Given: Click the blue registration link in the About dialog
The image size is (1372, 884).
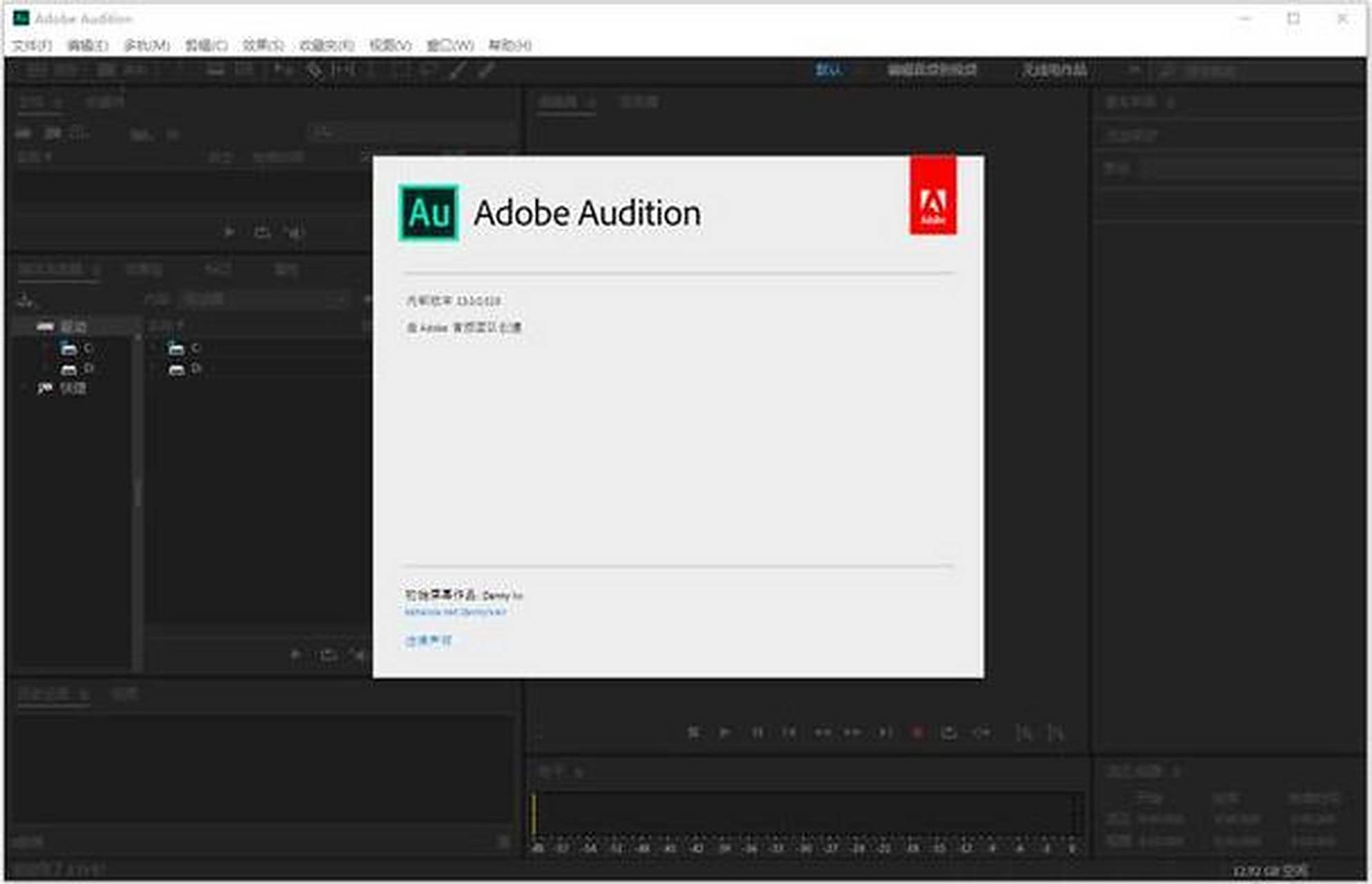Looking at the screenshot, I should tap(457, 611).
